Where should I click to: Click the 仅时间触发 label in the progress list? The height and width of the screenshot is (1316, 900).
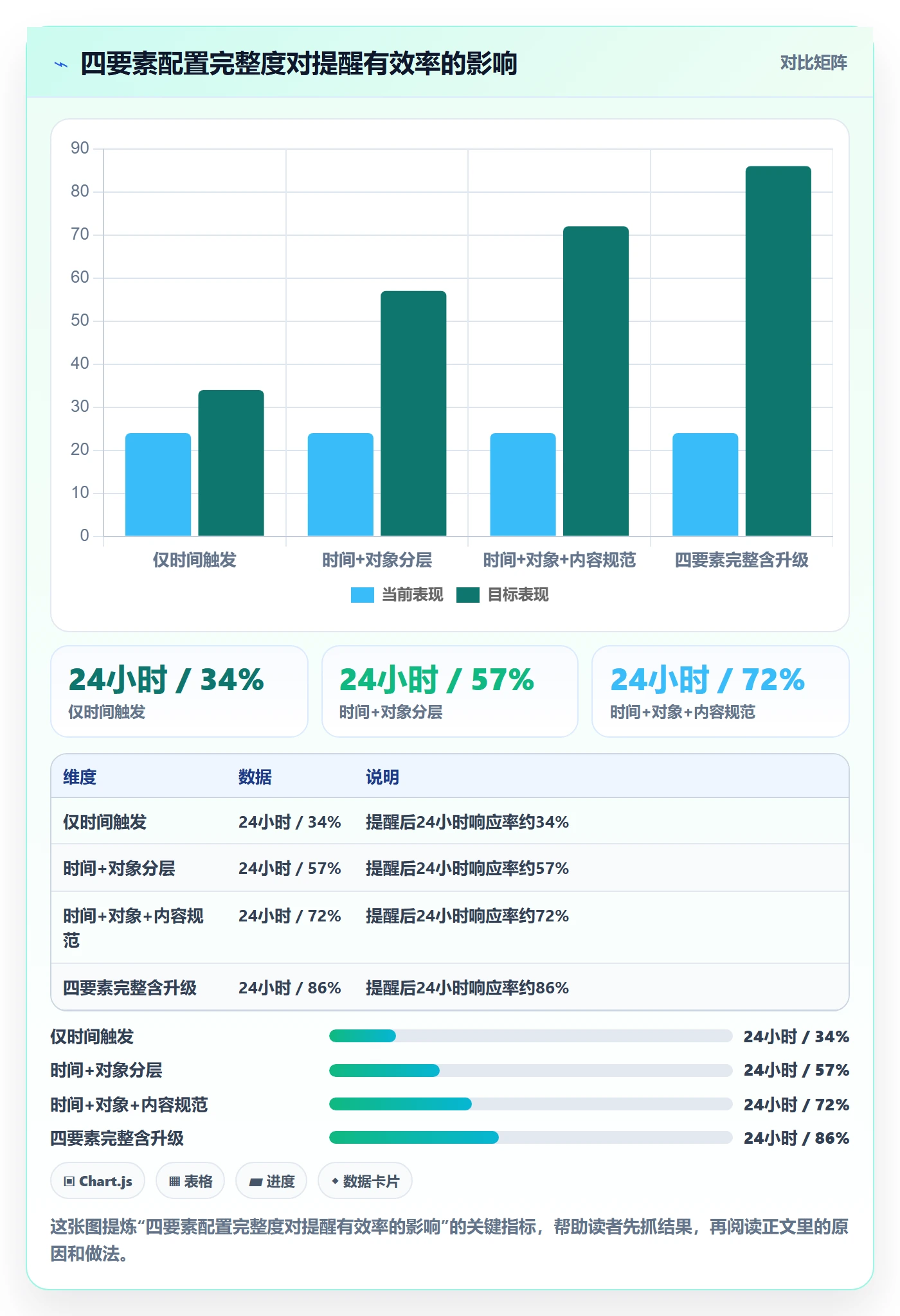point(92,1036)
